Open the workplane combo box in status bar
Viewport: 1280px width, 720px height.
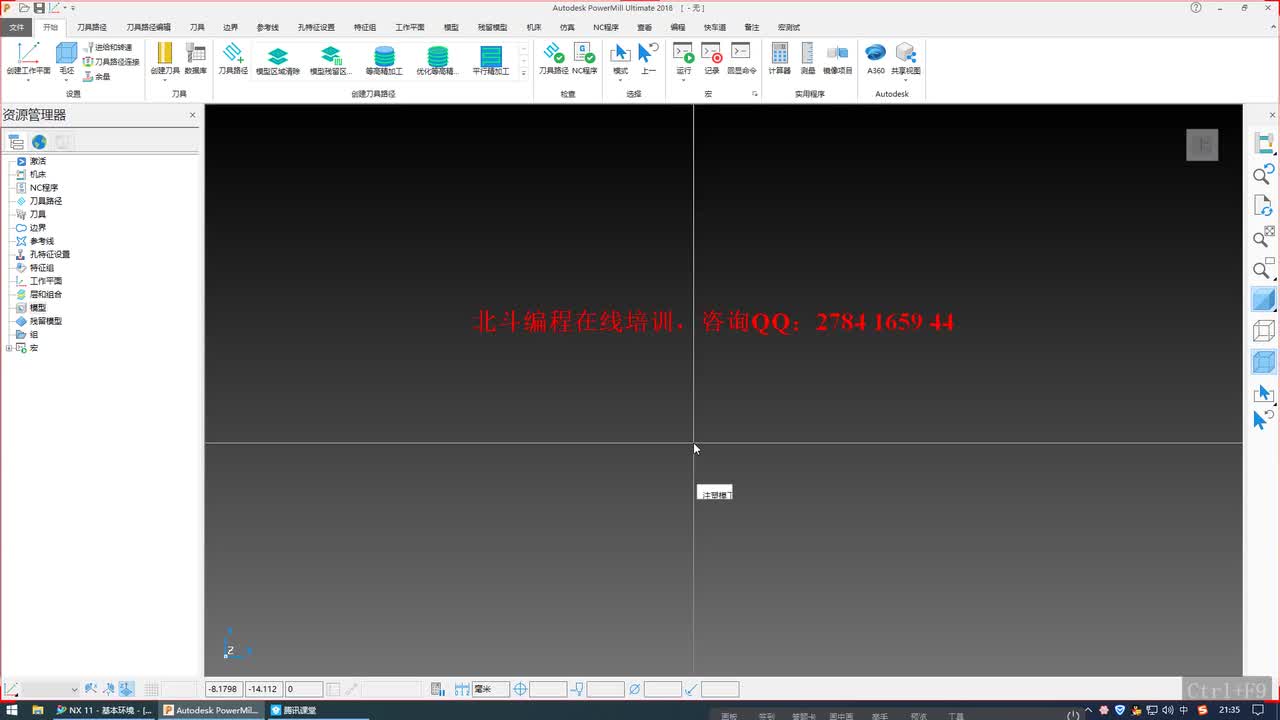coord(50,689)
